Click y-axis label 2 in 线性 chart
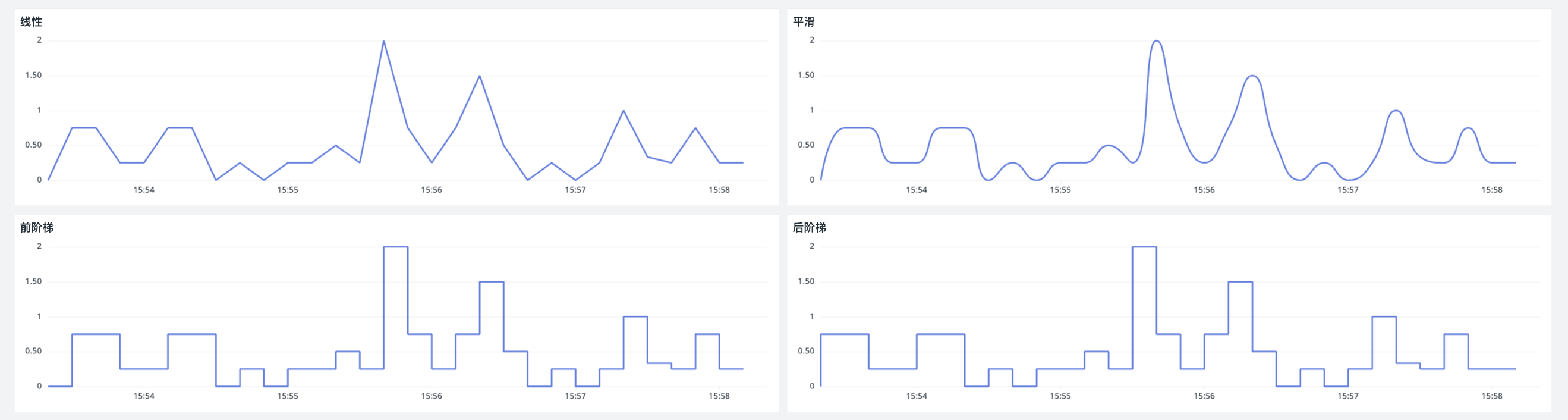 tap(39, 40)
